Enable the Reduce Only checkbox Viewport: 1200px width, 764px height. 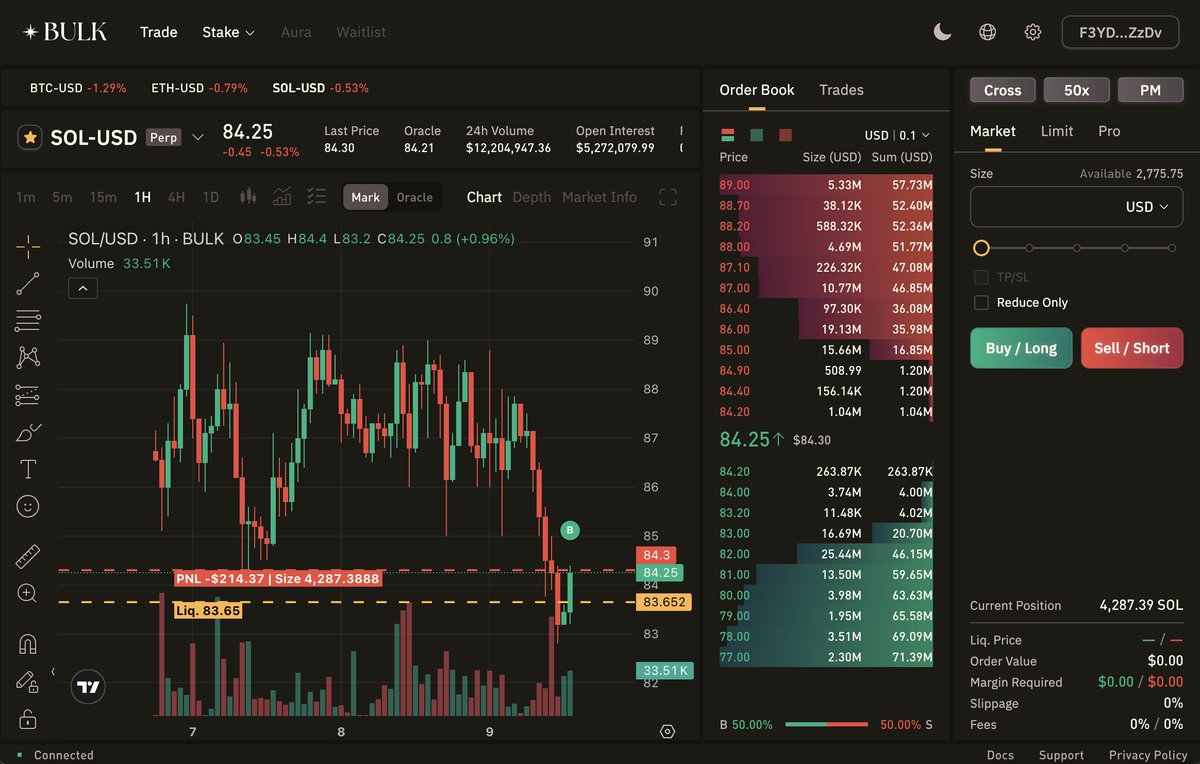click(x=981, y=302)
